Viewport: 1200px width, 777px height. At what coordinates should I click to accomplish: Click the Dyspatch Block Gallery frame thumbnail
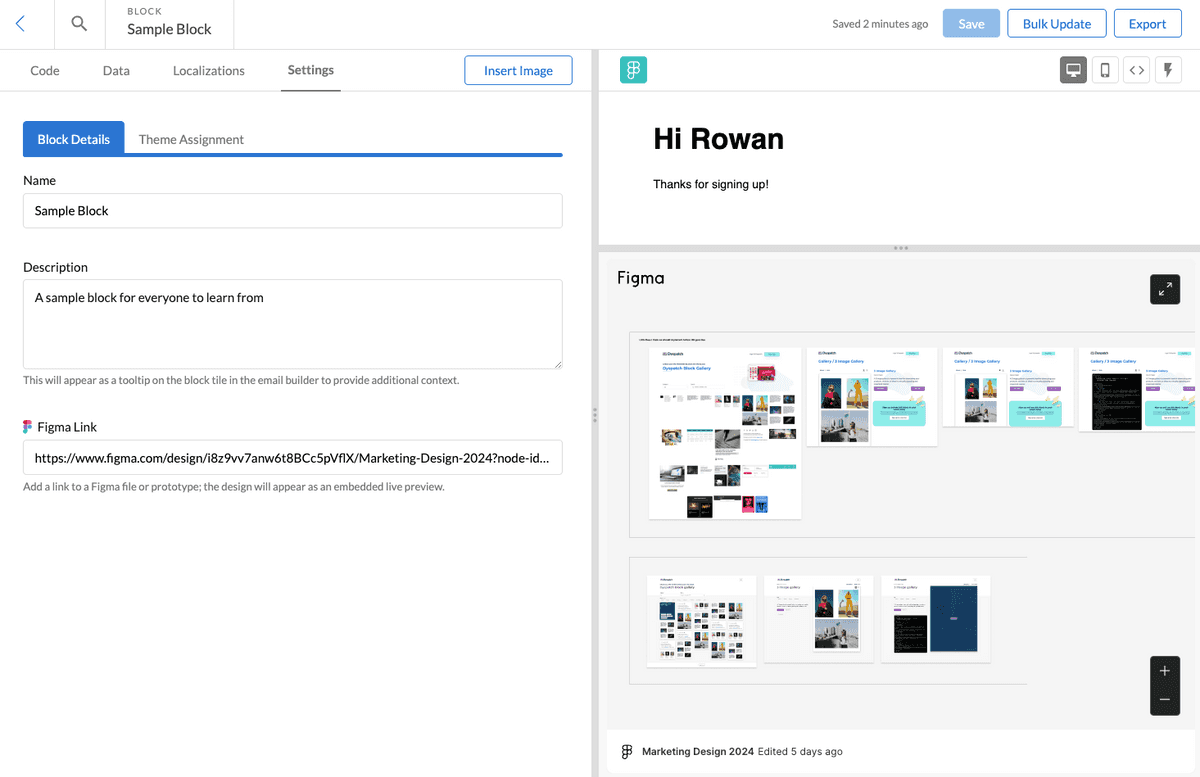725,434
